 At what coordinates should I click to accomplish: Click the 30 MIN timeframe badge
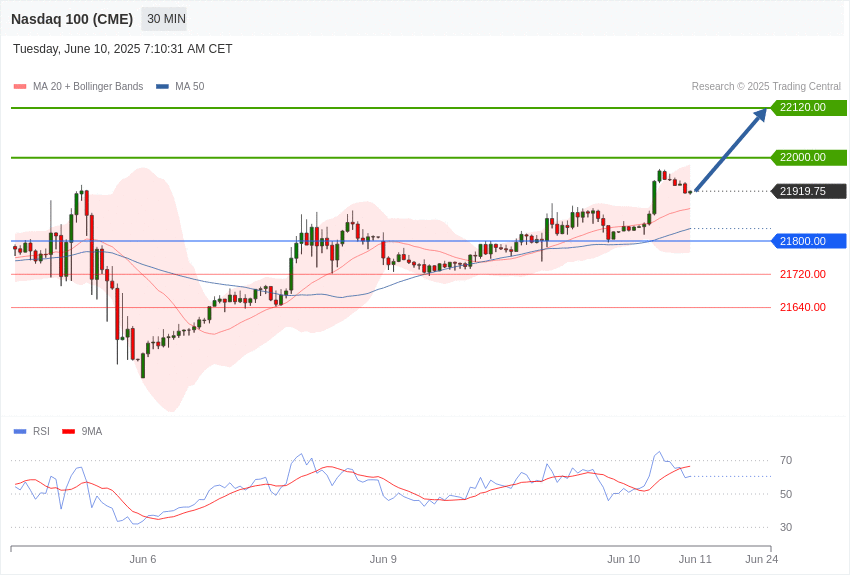pos(166,19)
